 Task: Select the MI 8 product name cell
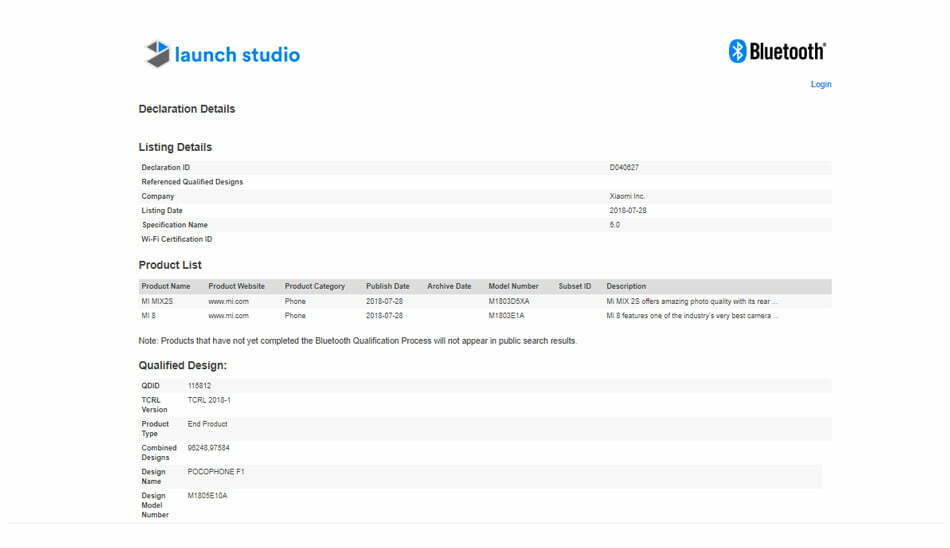pos(148,316)
